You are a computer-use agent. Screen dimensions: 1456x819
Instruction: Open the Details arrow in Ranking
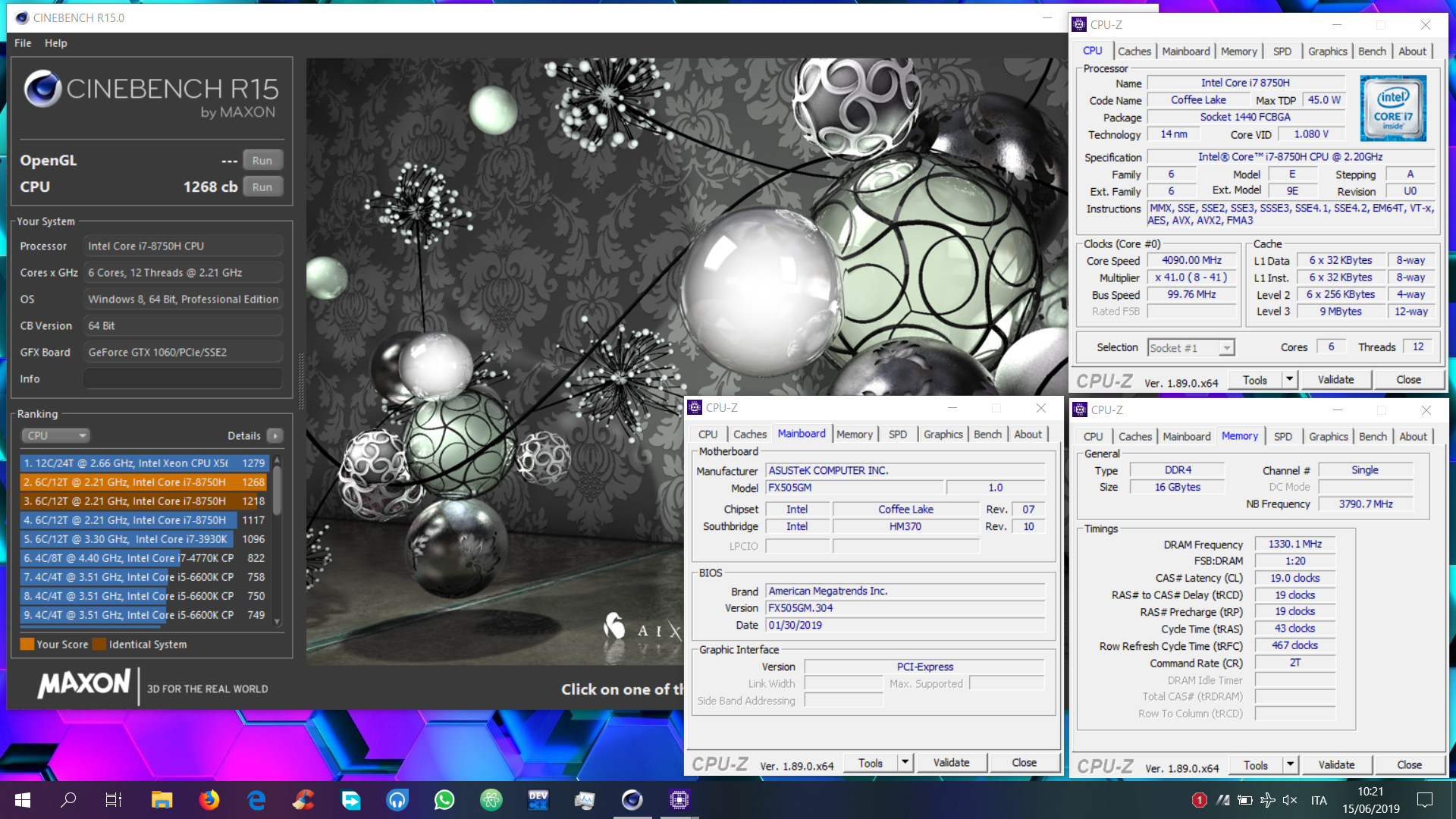275,435
